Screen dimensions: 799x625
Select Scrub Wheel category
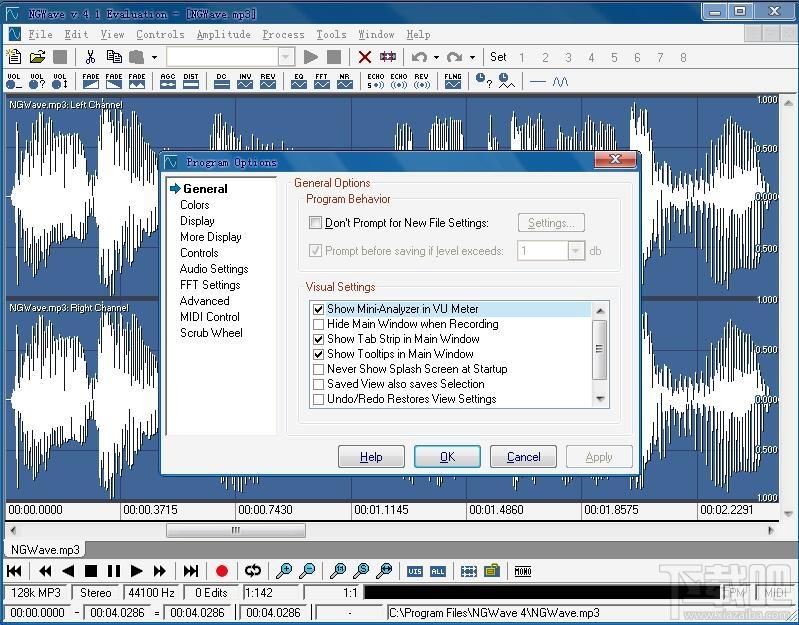tap(211, 333)
